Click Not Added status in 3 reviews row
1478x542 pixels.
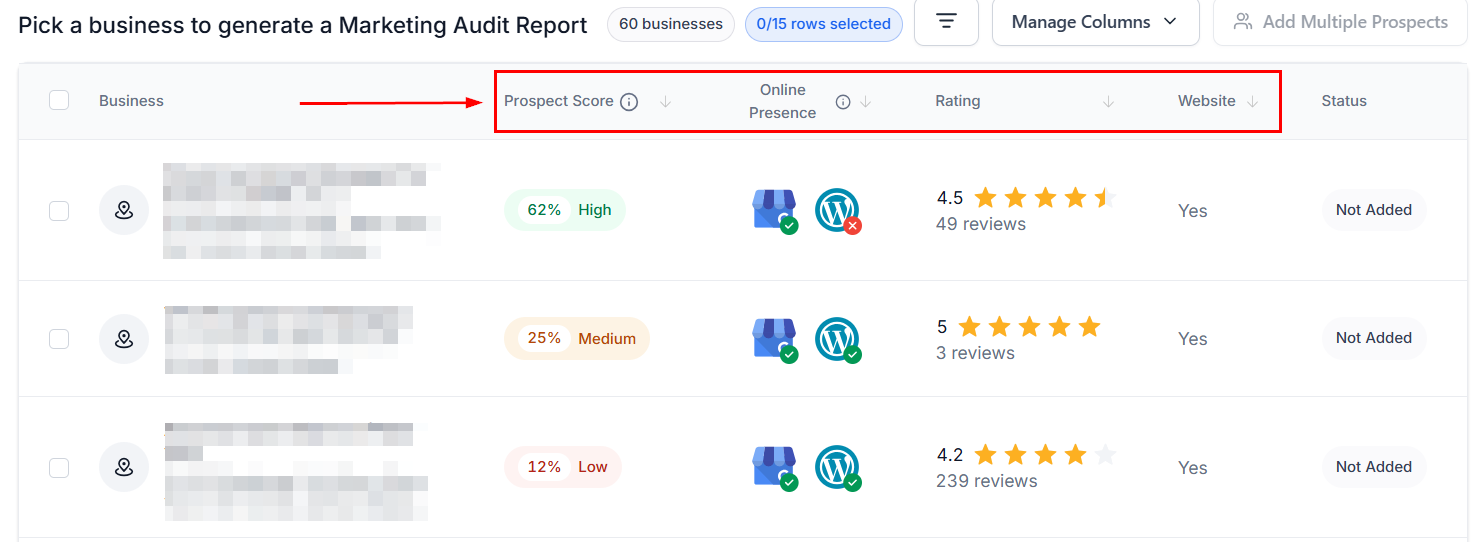tap(1374, 338)
